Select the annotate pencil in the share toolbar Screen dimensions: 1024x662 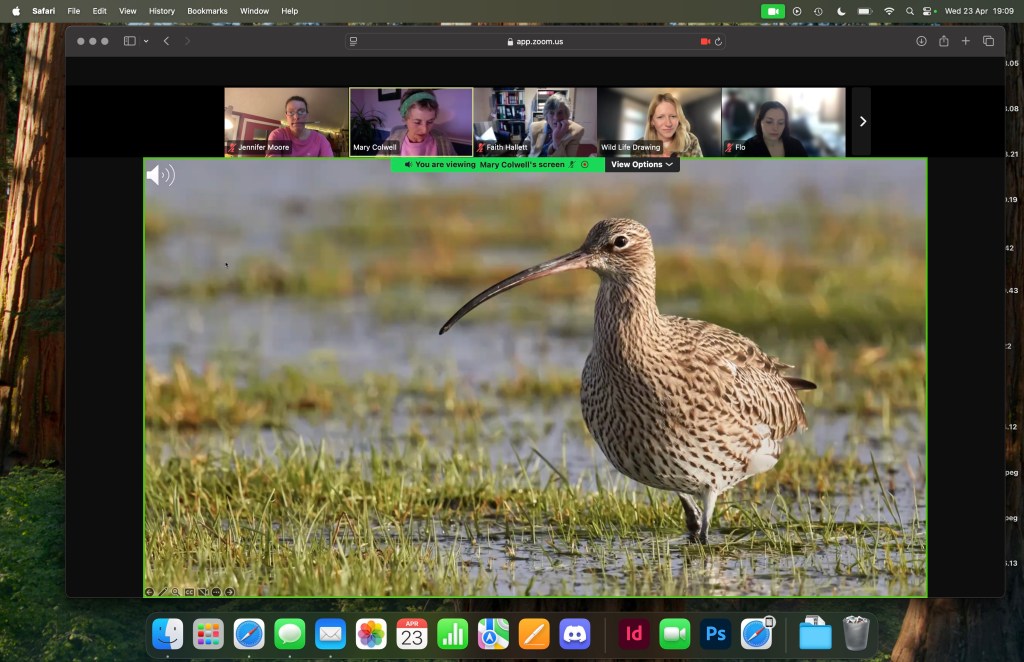(163, 591)
